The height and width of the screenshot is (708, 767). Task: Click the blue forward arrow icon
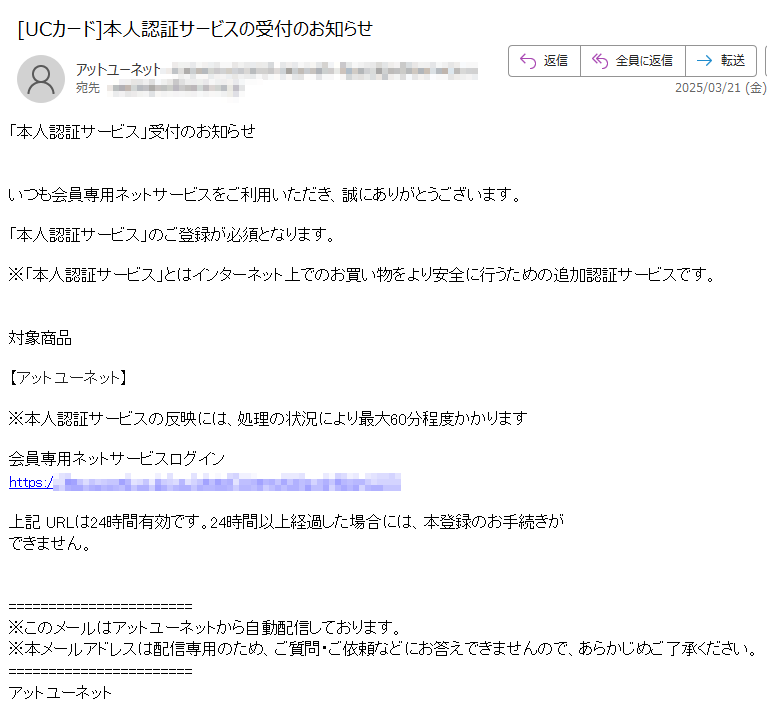(x=704, y=61)
